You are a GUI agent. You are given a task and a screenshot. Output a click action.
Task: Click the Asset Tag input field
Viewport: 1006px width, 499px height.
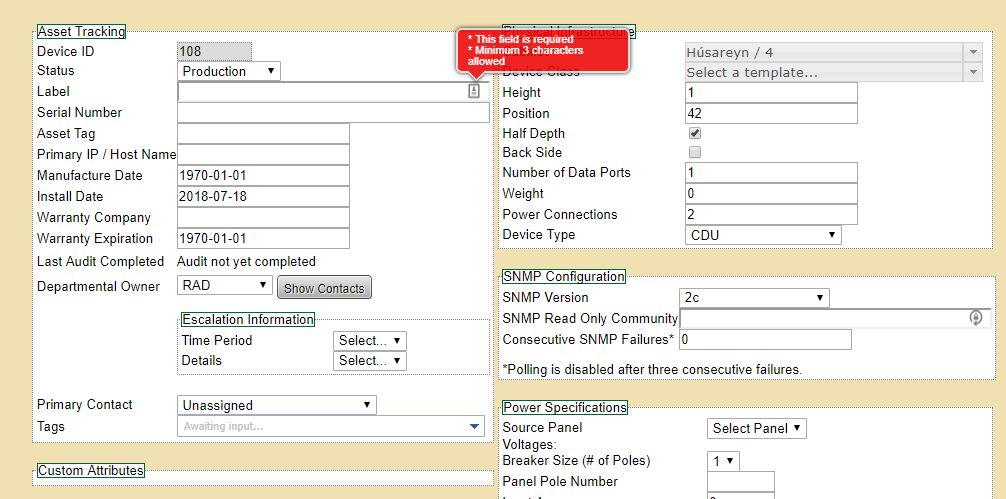point(263,133)
